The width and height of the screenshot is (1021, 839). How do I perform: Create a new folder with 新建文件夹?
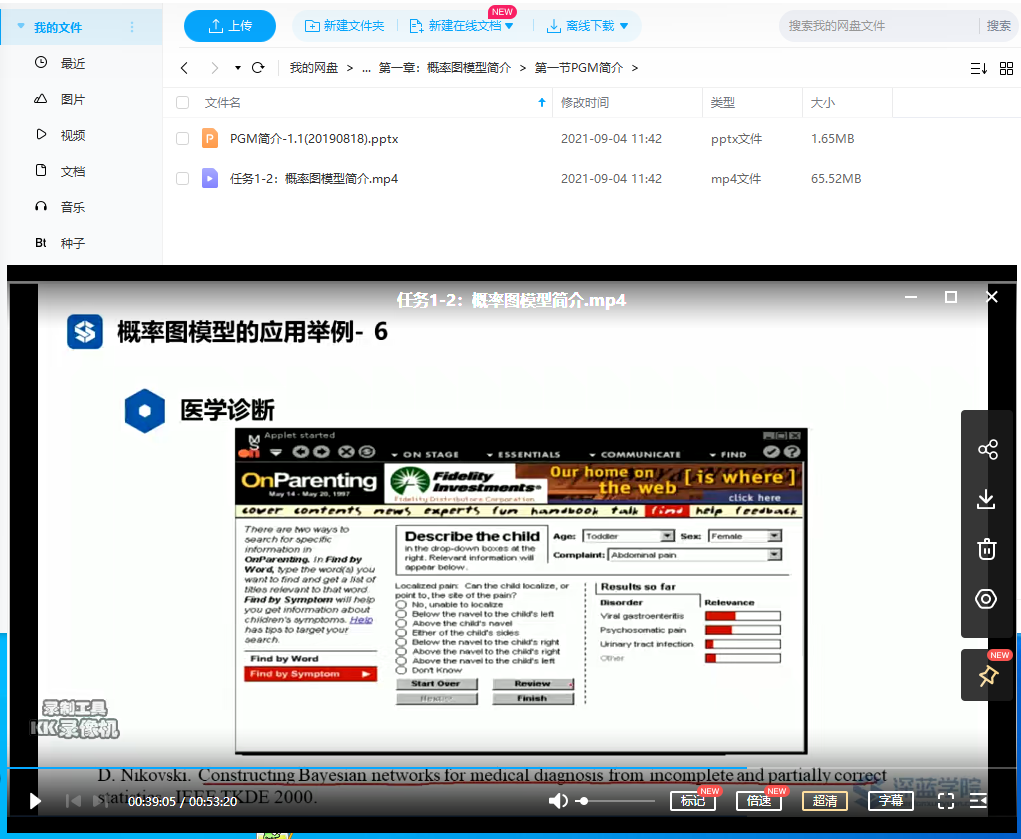tap(344, 26)
